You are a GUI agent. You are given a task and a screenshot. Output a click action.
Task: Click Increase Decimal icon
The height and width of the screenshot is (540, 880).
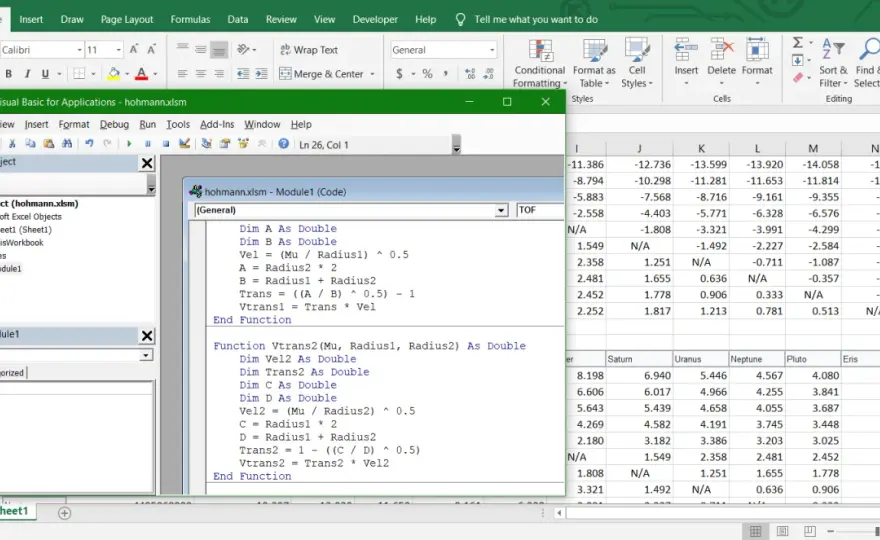tap(470, 74)
